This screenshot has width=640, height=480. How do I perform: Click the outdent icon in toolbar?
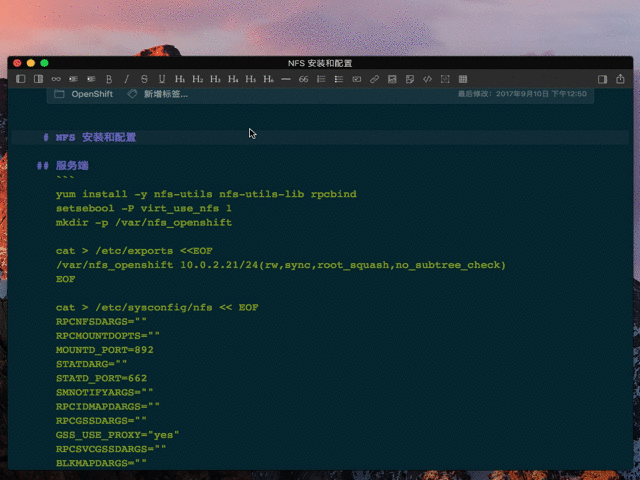point(73,79)
